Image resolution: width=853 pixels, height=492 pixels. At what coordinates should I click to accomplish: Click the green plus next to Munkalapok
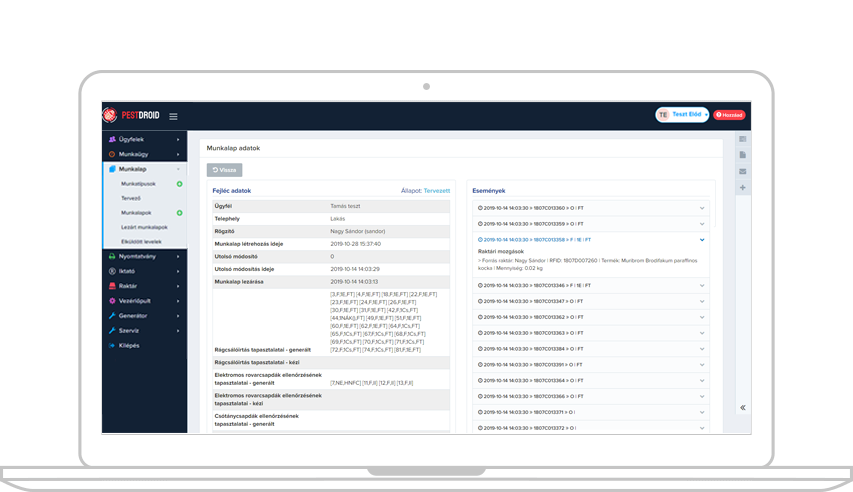click(179, 213)
